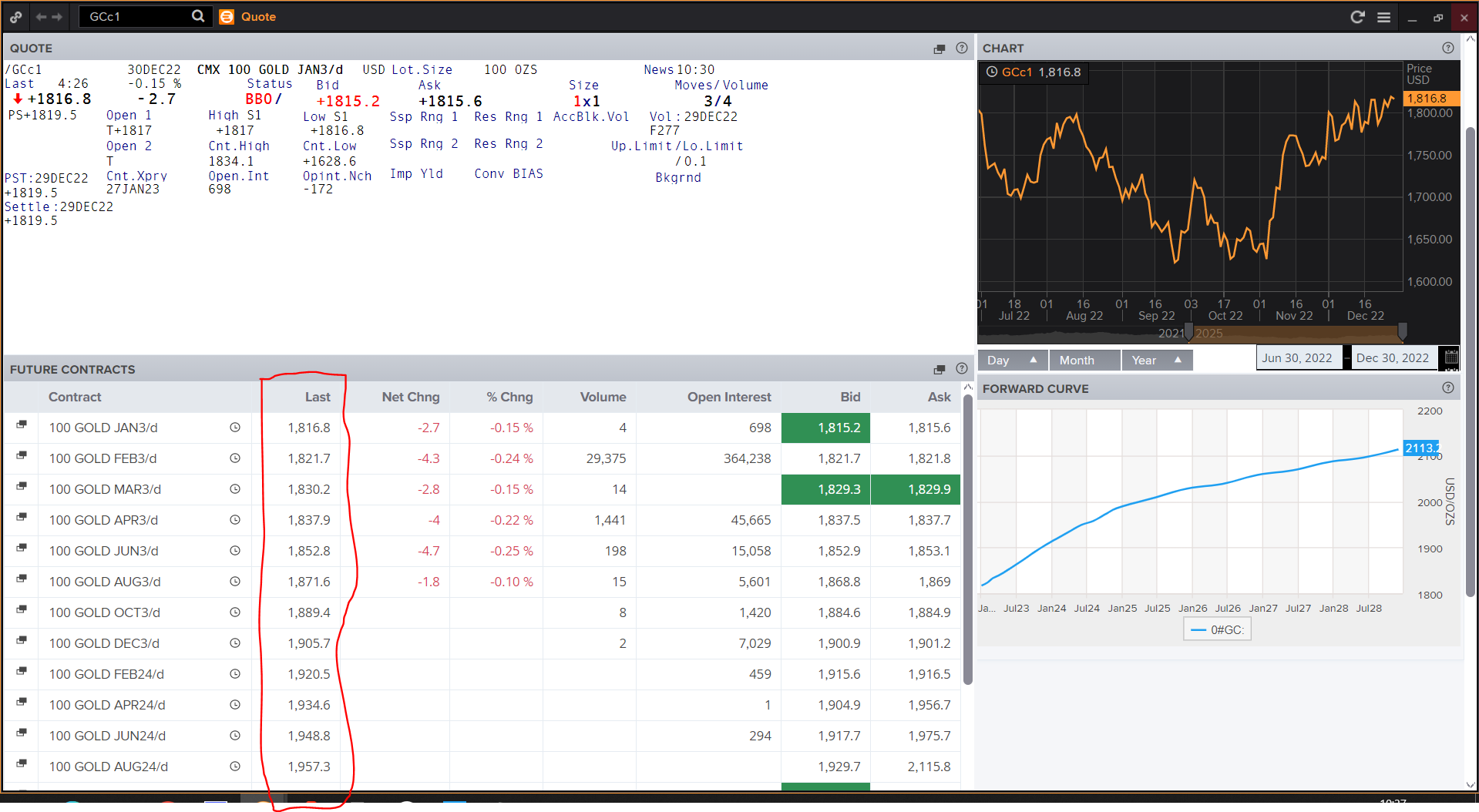
Task: Click the scroll-down arrow at bottom right
Action: coord(1471,785)
